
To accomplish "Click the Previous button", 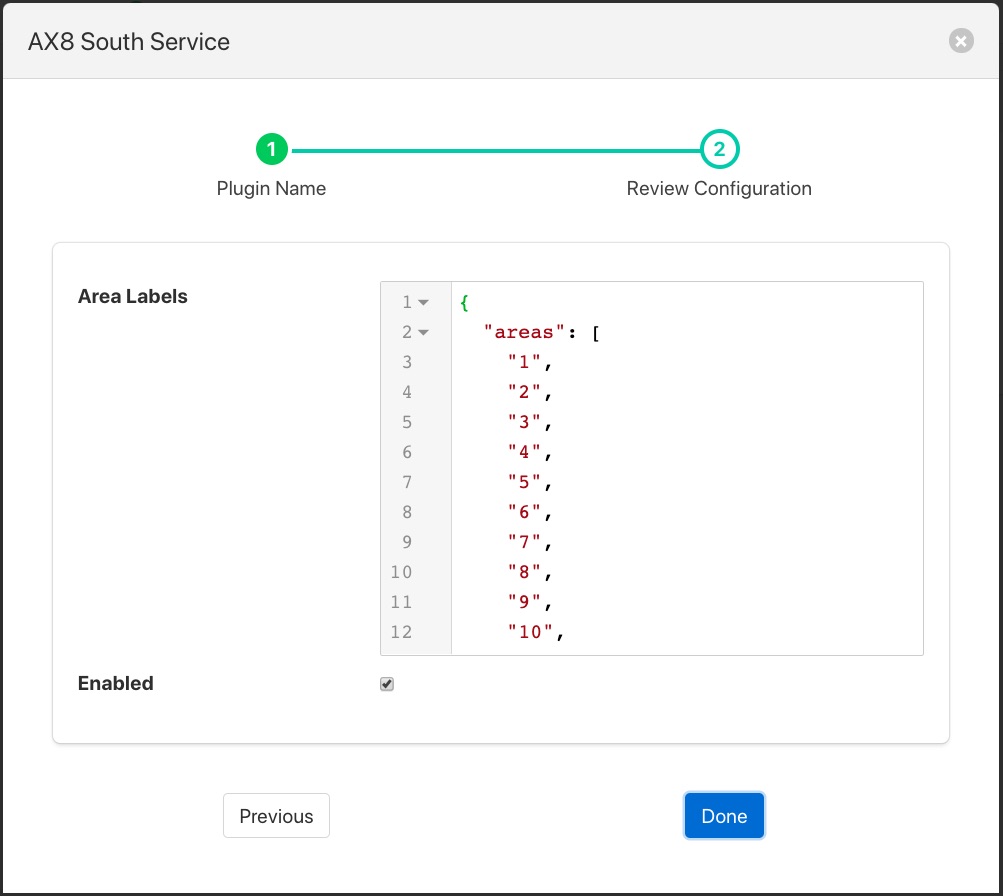I will point(276,816).
